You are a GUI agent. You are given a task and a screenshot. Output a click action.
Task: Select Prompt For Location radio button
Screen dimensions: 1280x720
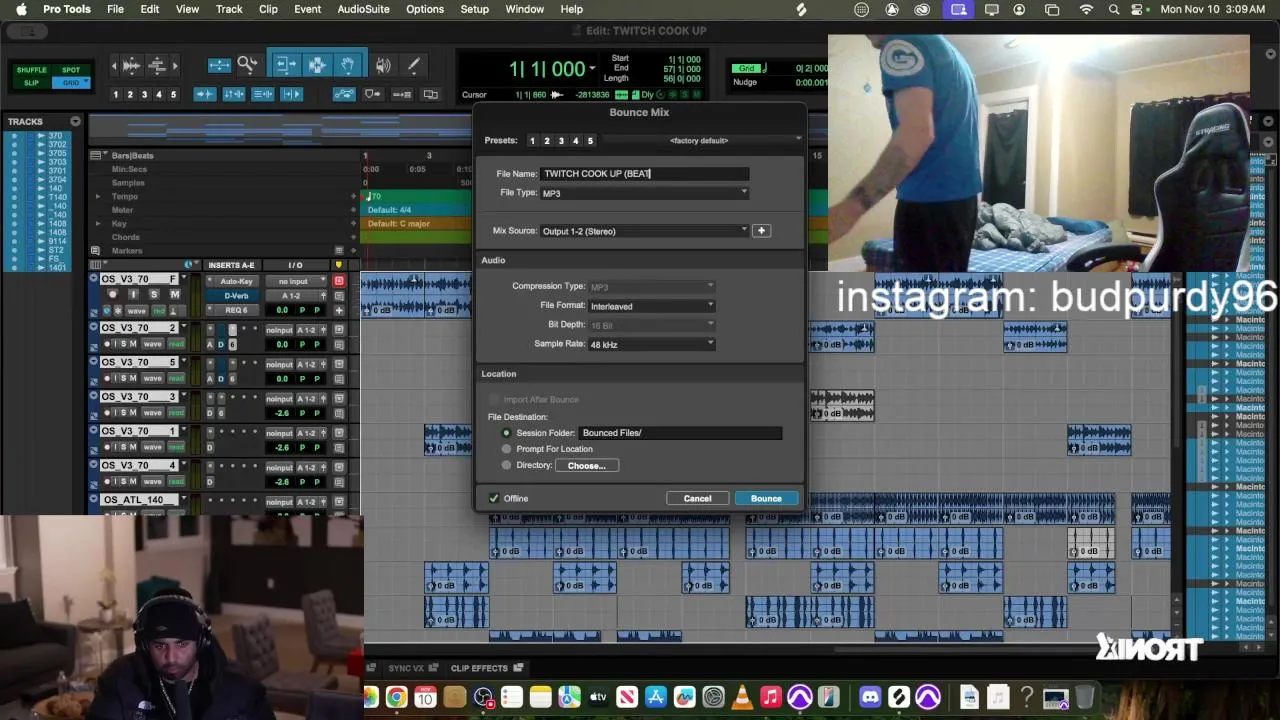(506, 449)
